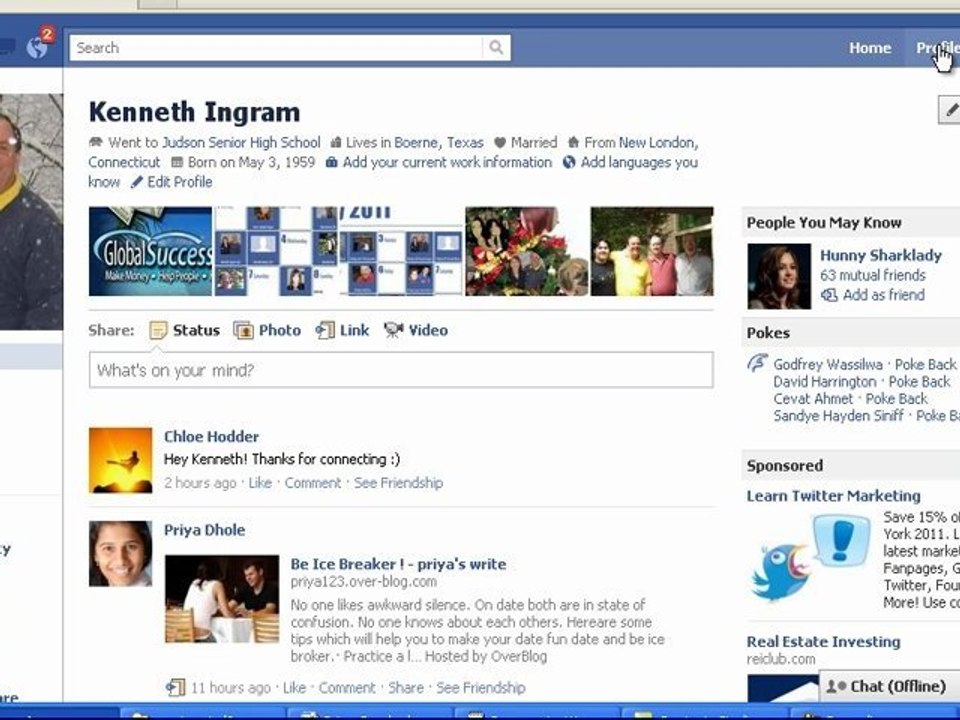Click the pencil edit icon at top right
The height and width of the screenshot is (720, 960).
[950, 110]
